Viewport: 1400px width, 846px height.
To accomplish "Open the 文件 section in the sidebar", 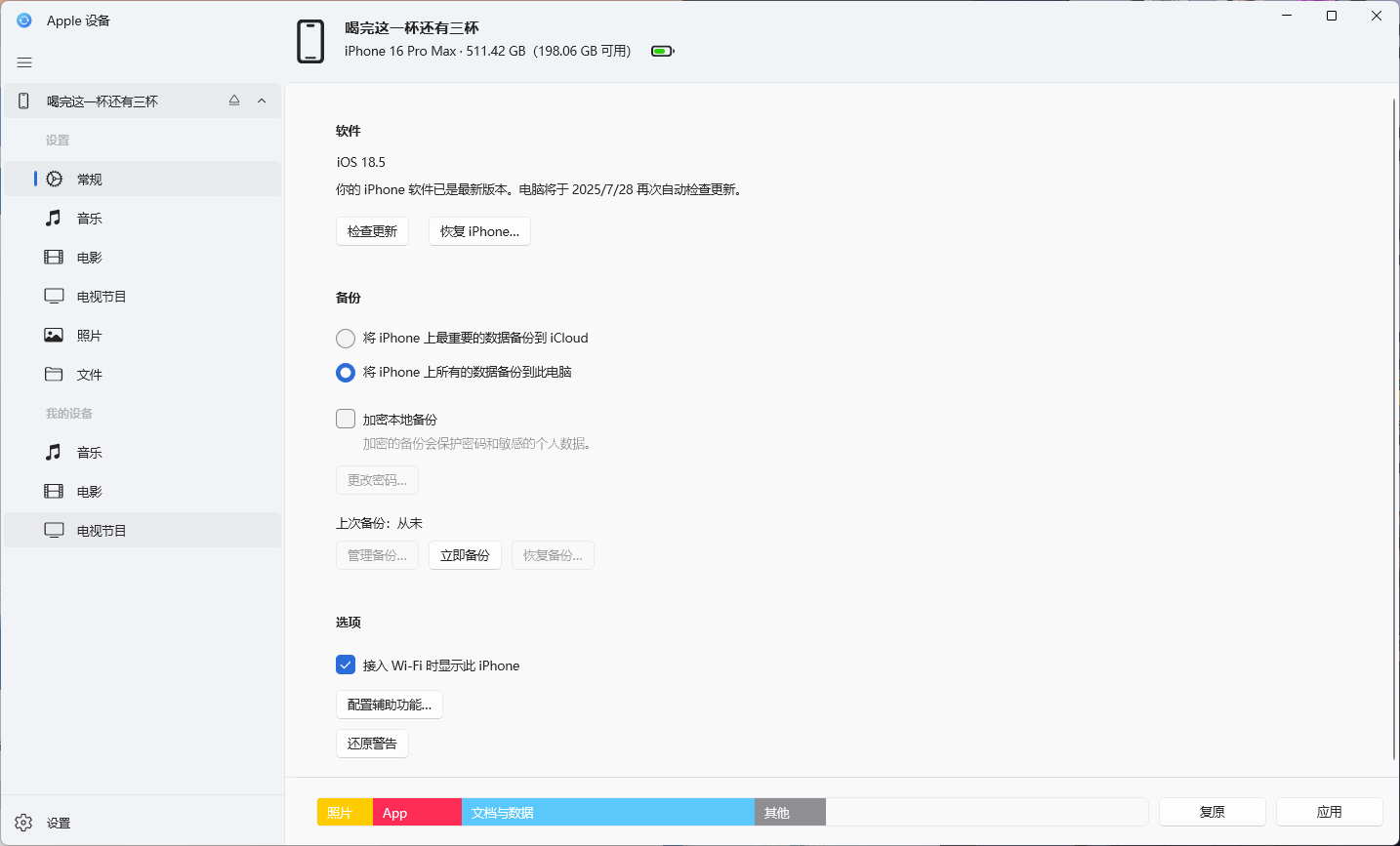I will (88, 374).
